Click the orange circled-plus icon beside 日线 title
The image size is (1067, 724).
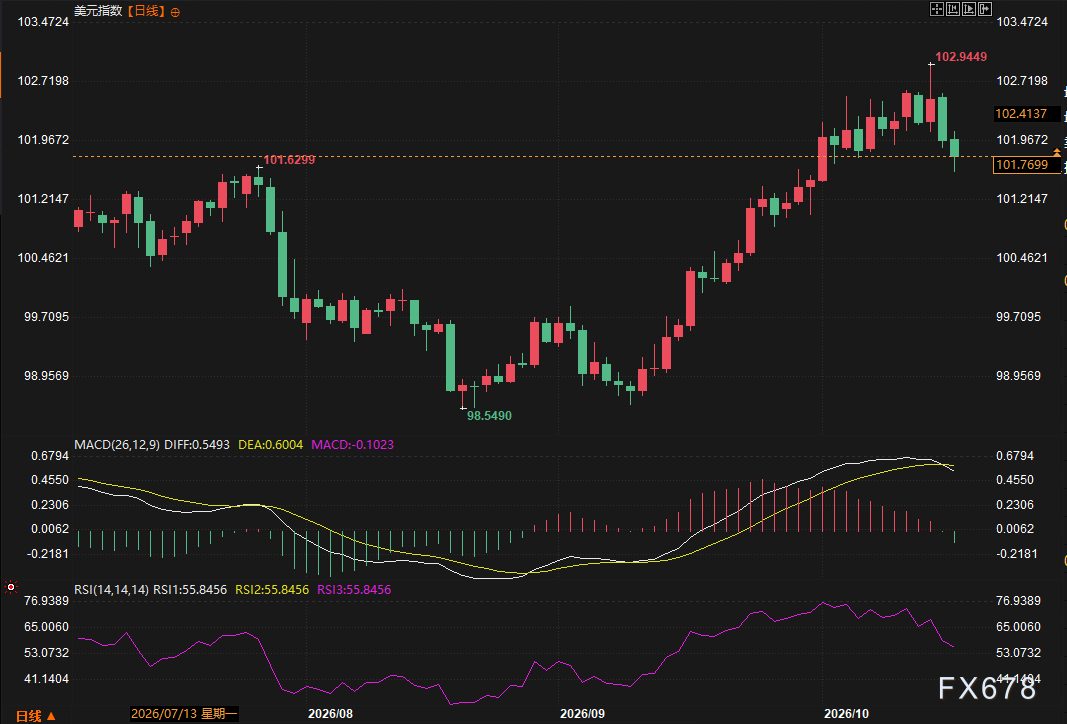pyautogui.click(x=176, y=12)
